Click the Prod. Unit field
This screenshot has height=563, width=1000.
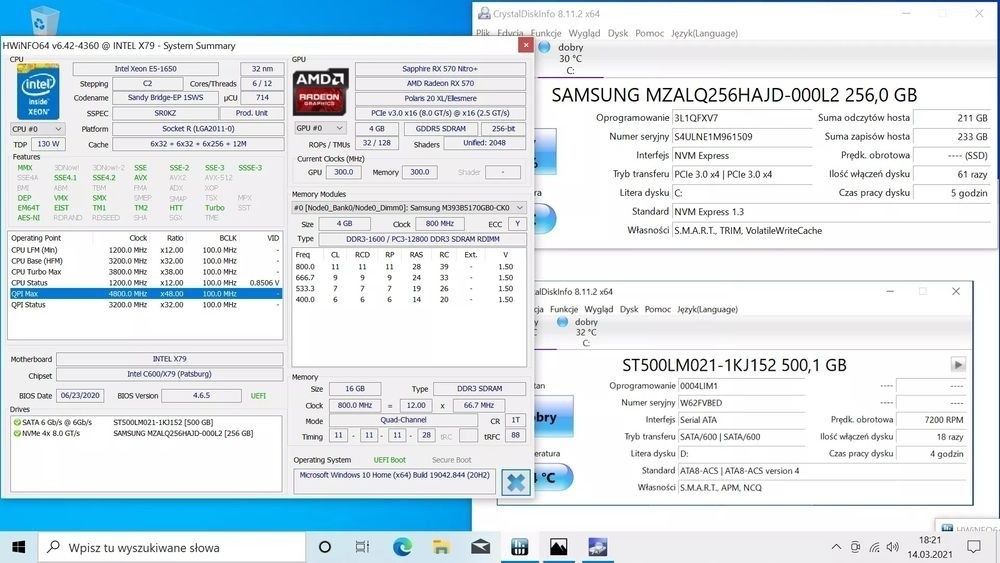[251, 113]
